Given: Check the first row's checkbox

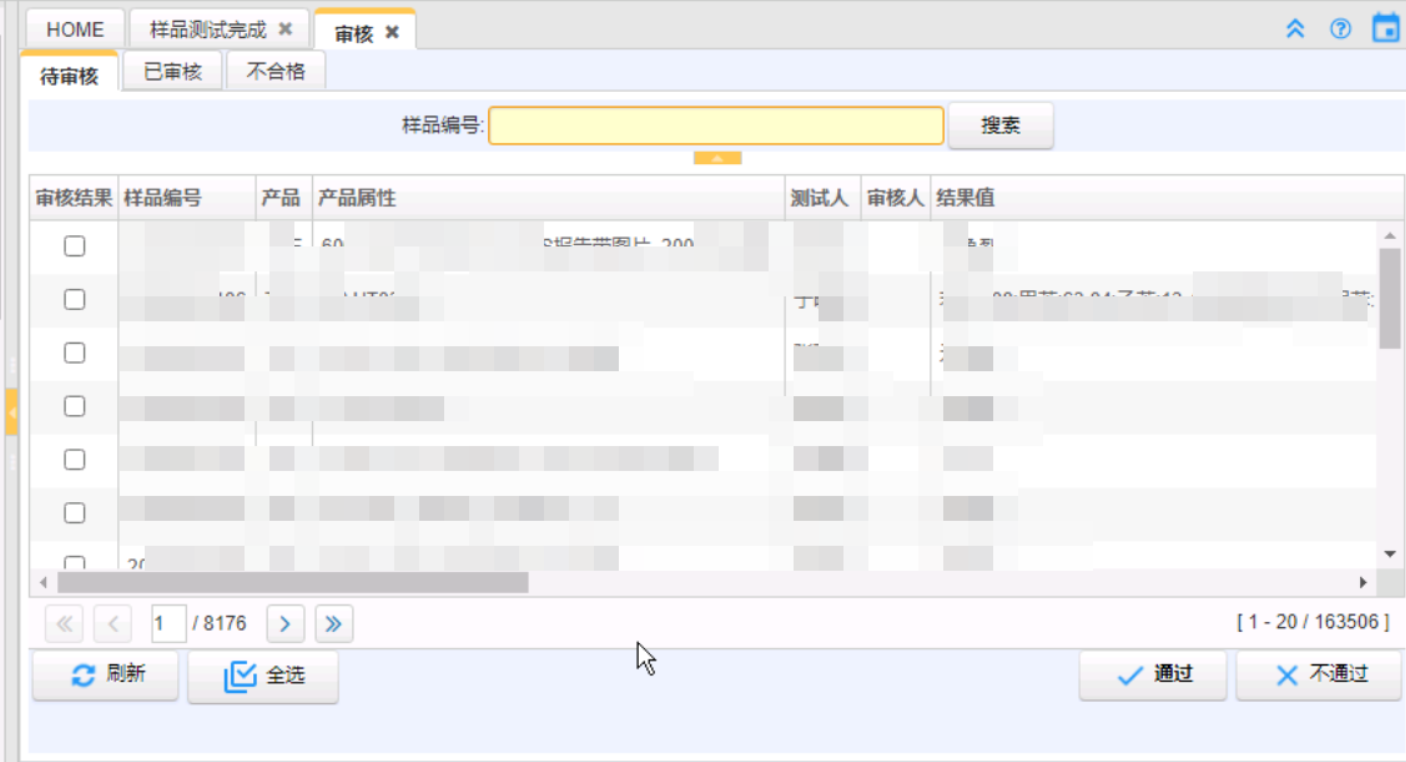Looking at the screenshot, I should 74,246.
